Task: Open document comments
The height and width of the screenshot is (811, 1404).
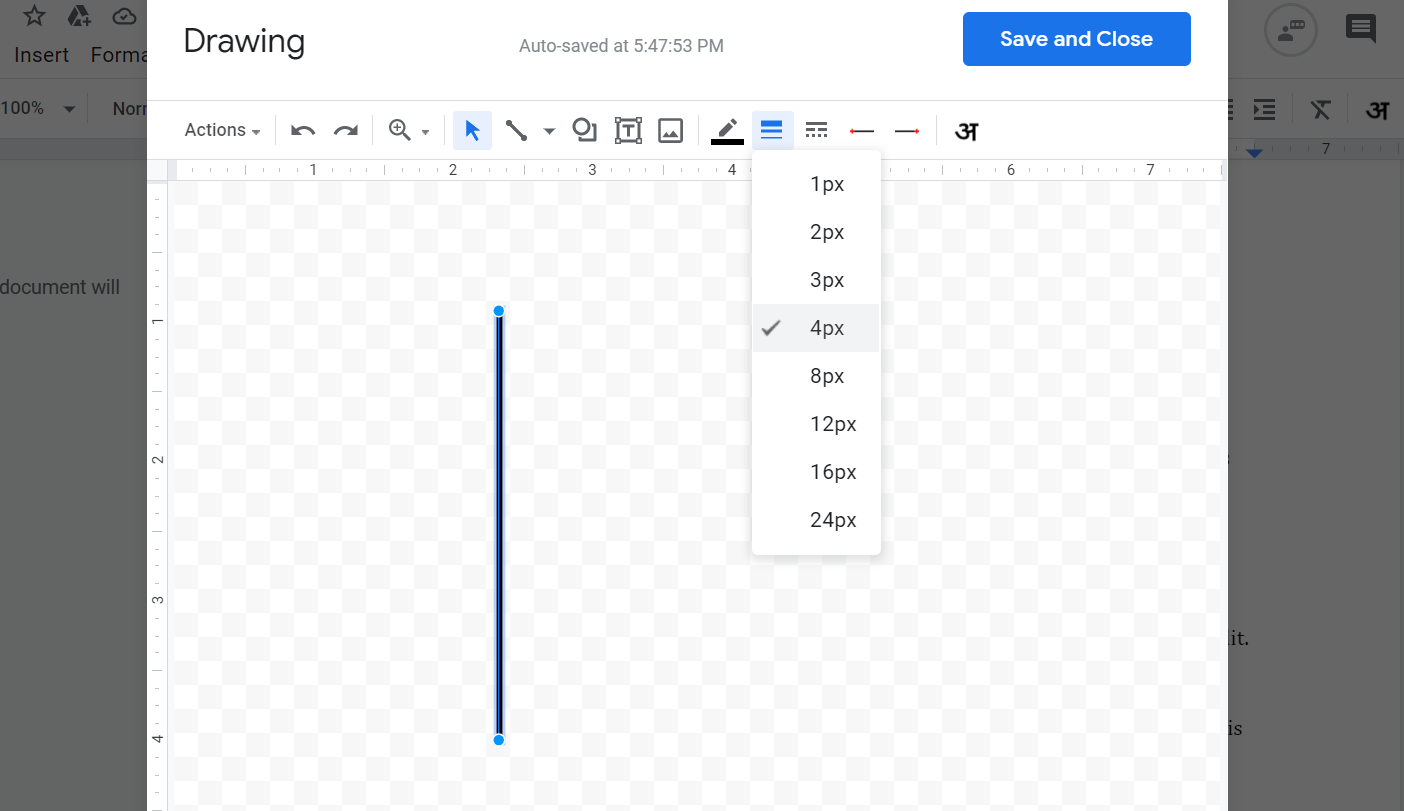Action: click(x=1361, y=29)
